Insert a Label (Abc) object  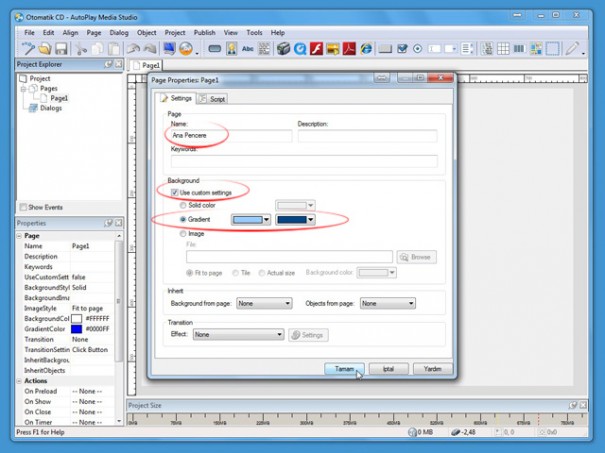[248, 49]
